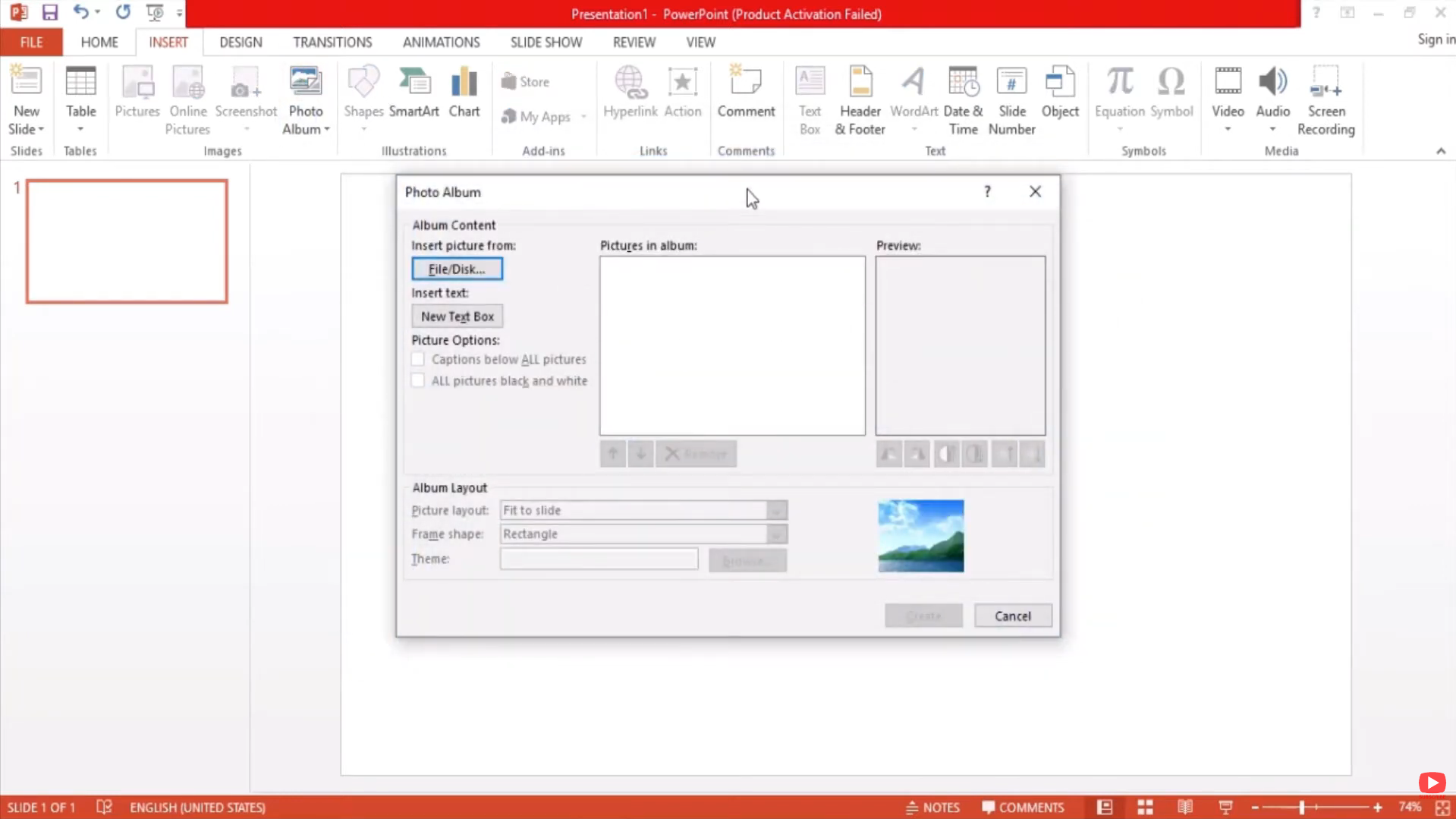
Task: Close the Photo Album dialog
Action: (1035, 191)
